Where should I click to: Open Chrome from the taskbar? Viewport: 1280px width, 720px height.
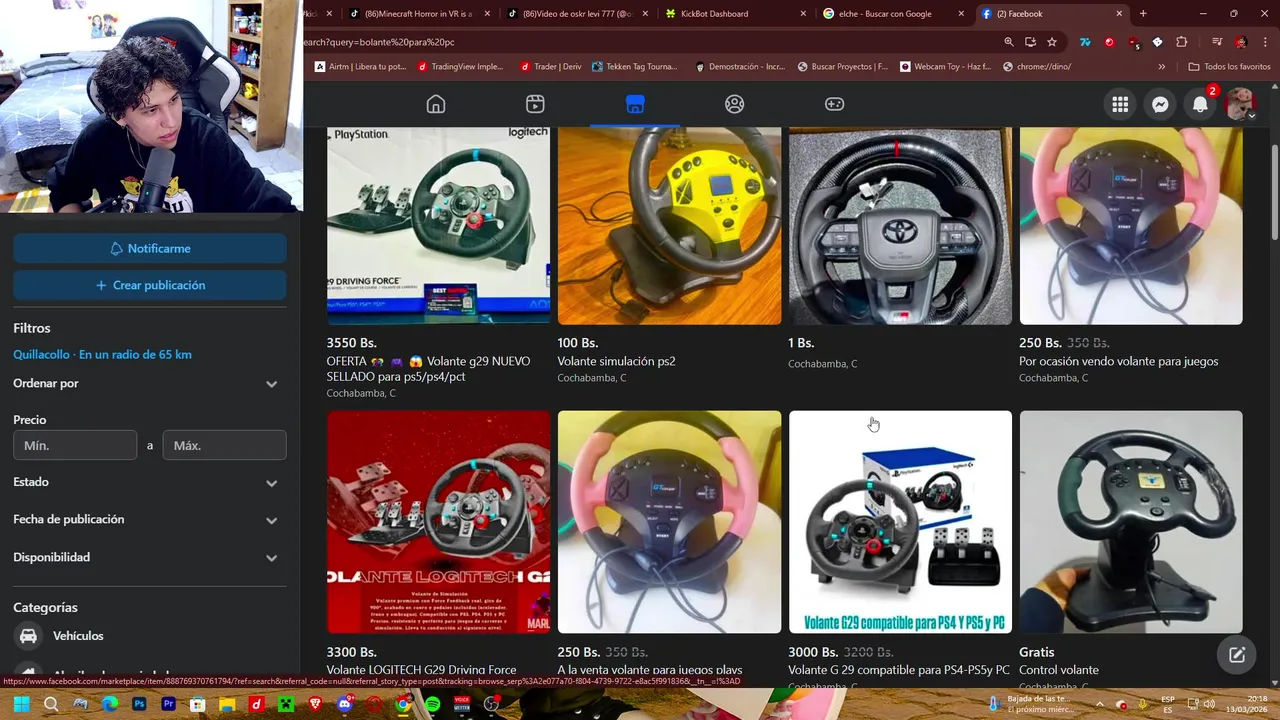pyautogui.click(x=403, y=704)
